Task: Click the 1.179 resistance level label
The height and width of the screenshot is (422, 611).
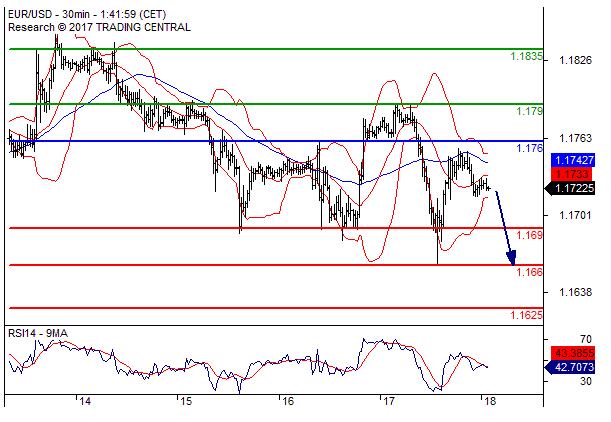Action: click(x=530, y=111)
